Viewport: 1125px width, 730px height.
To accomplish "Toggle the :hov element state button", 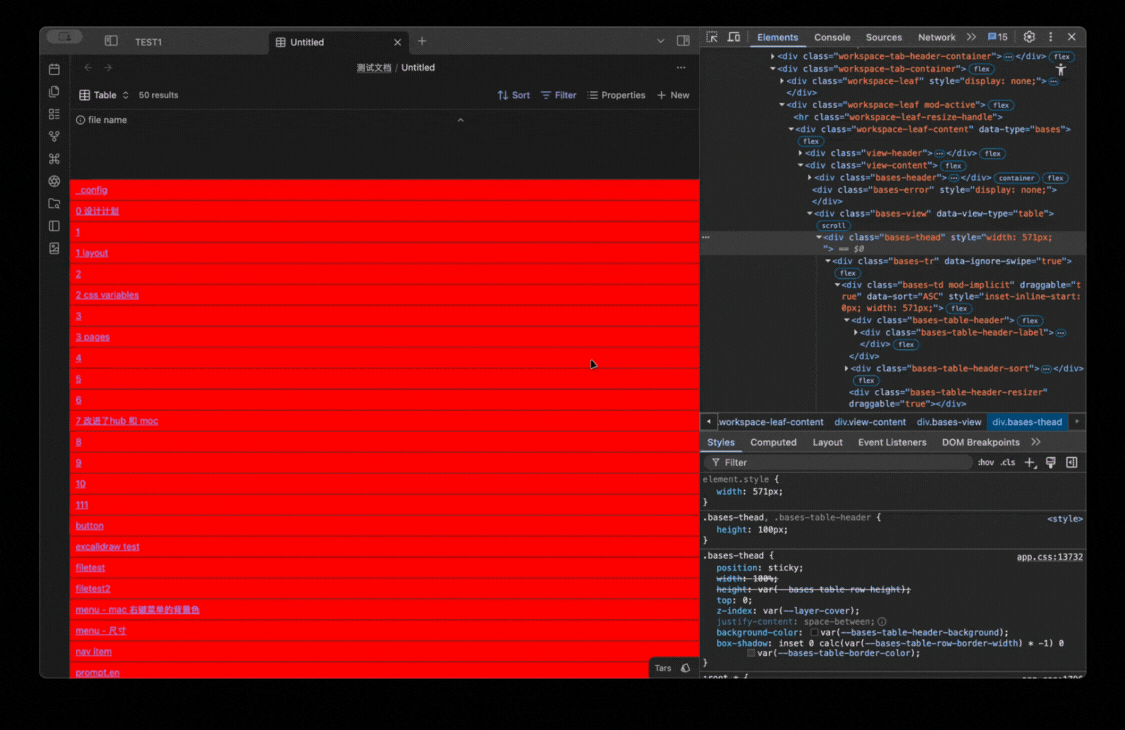I will click(985, 463).
